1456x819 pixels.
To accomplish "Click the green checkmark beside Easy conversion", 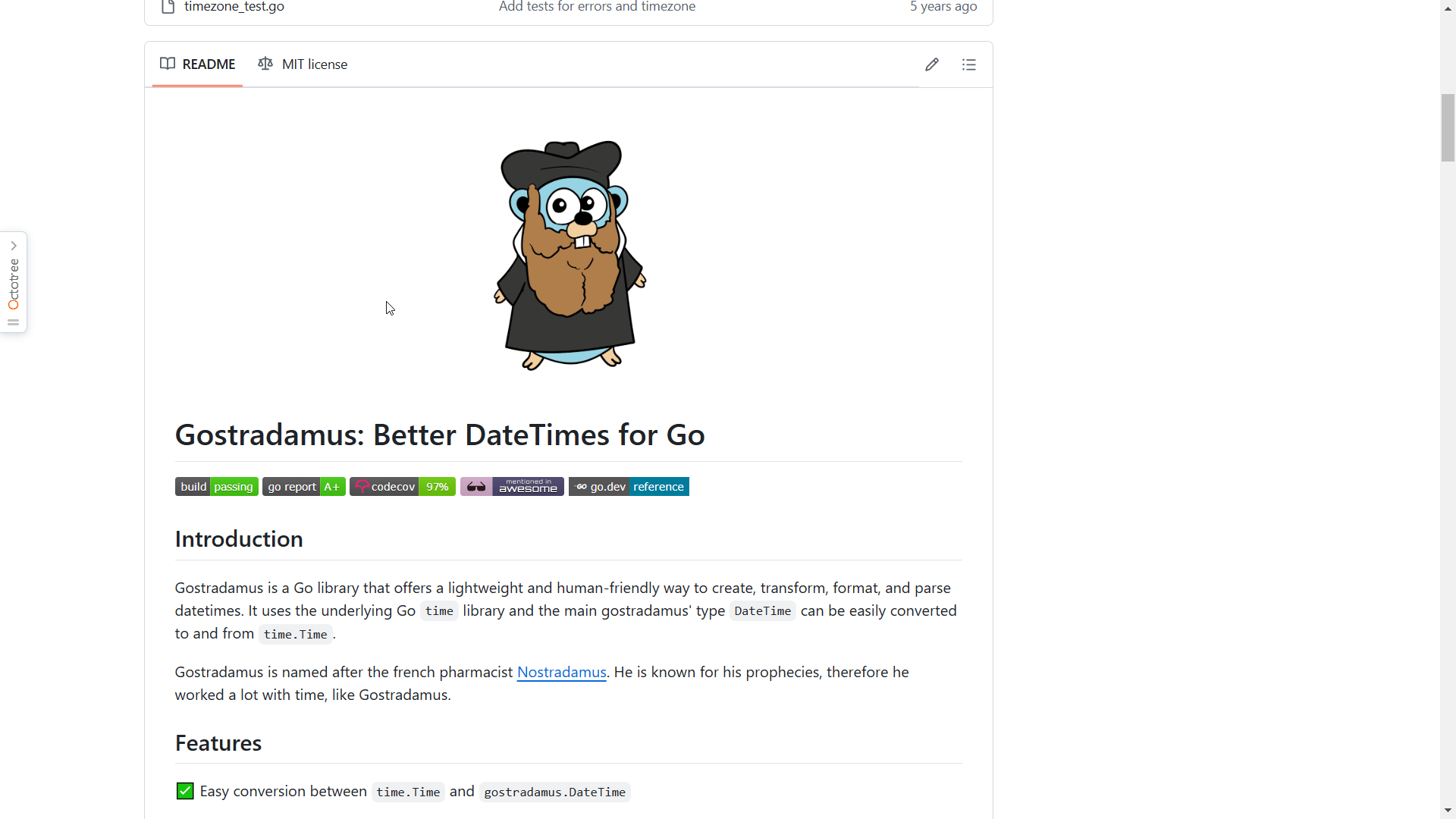I will pos(185,791).
